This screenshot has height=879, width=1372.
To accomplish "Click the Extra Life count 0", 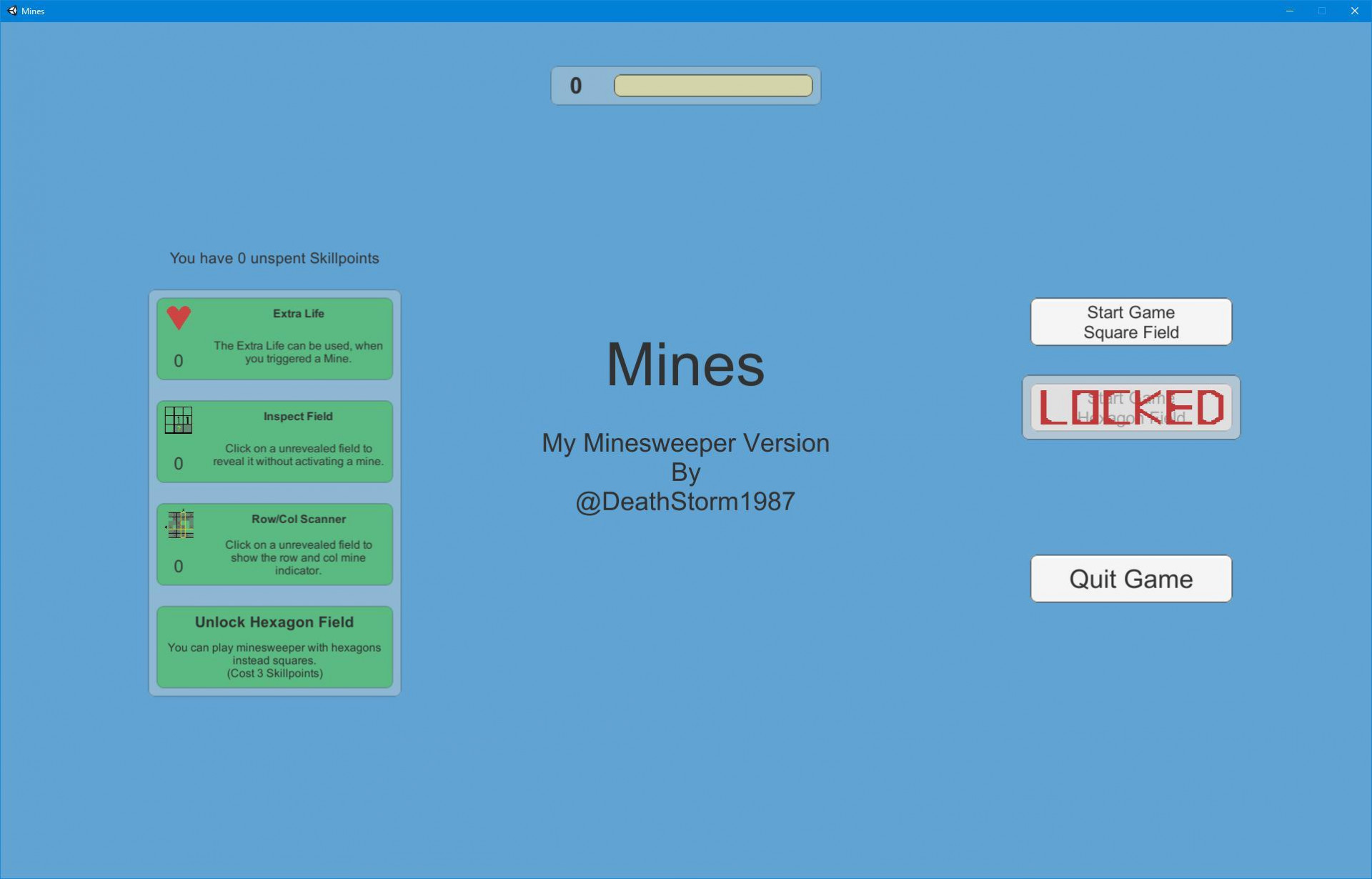I will click(179, 361).
